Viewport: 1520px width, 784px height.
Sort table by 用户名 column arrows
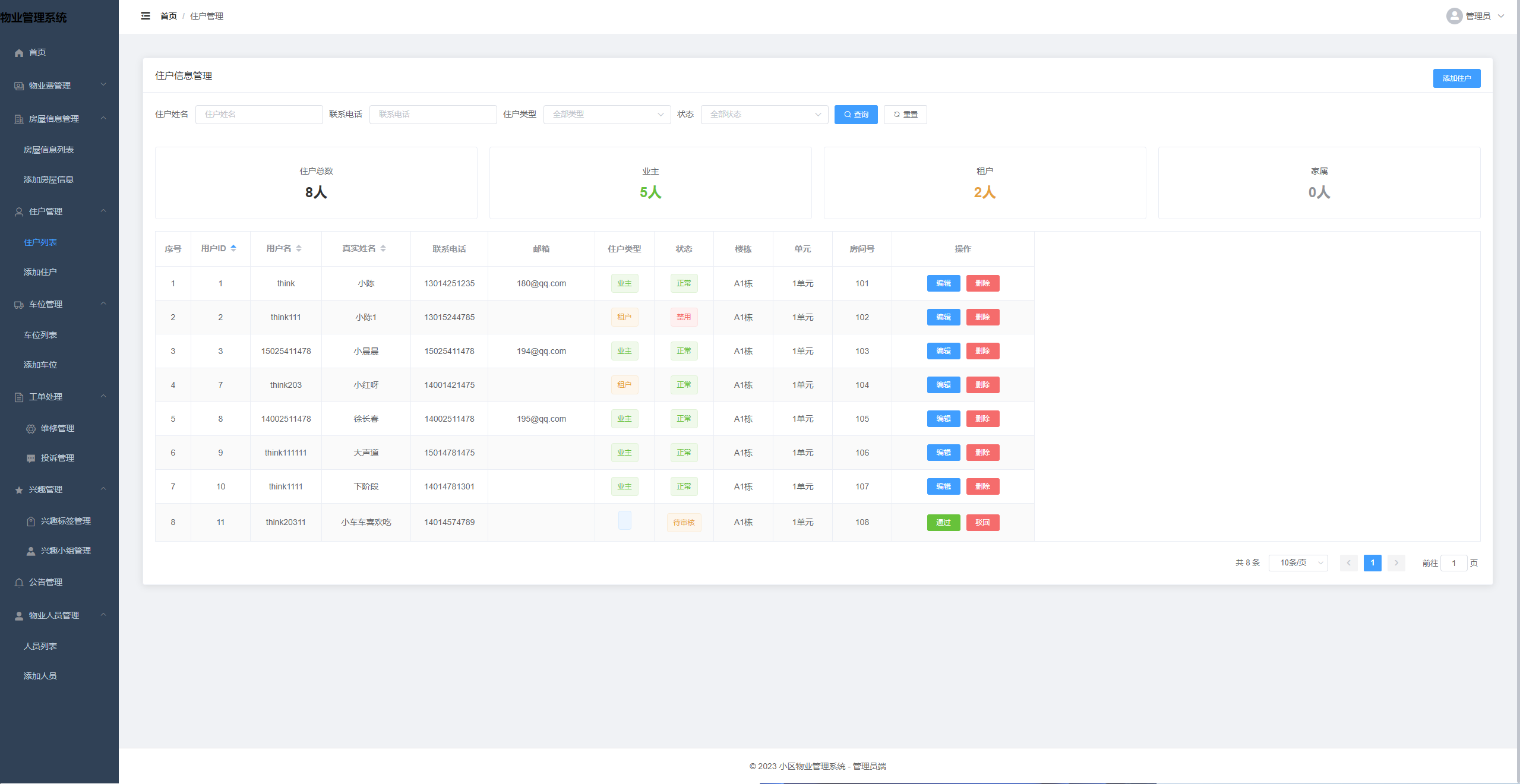299,248
